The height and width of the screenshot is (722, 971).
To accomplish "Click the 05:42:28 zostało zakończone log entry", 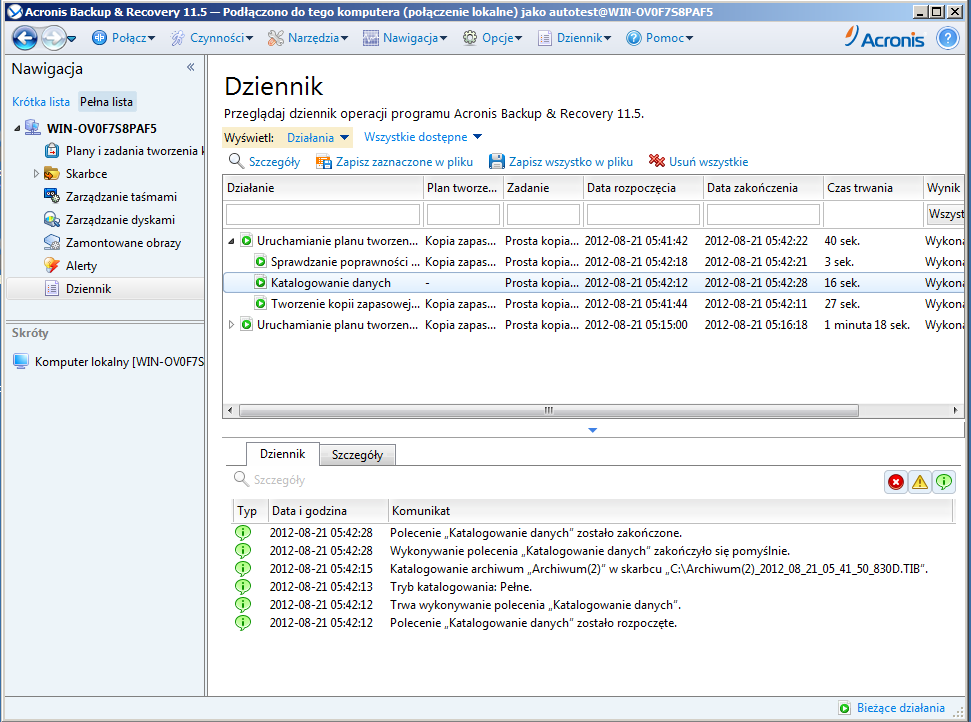I will (593, 533).
